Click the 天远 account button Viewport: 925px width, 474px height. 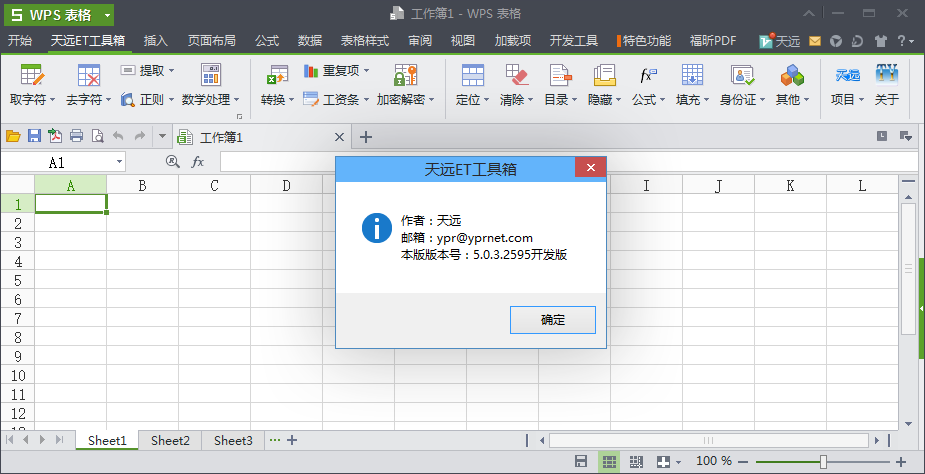pyautogui.click(x=779, y=41)
